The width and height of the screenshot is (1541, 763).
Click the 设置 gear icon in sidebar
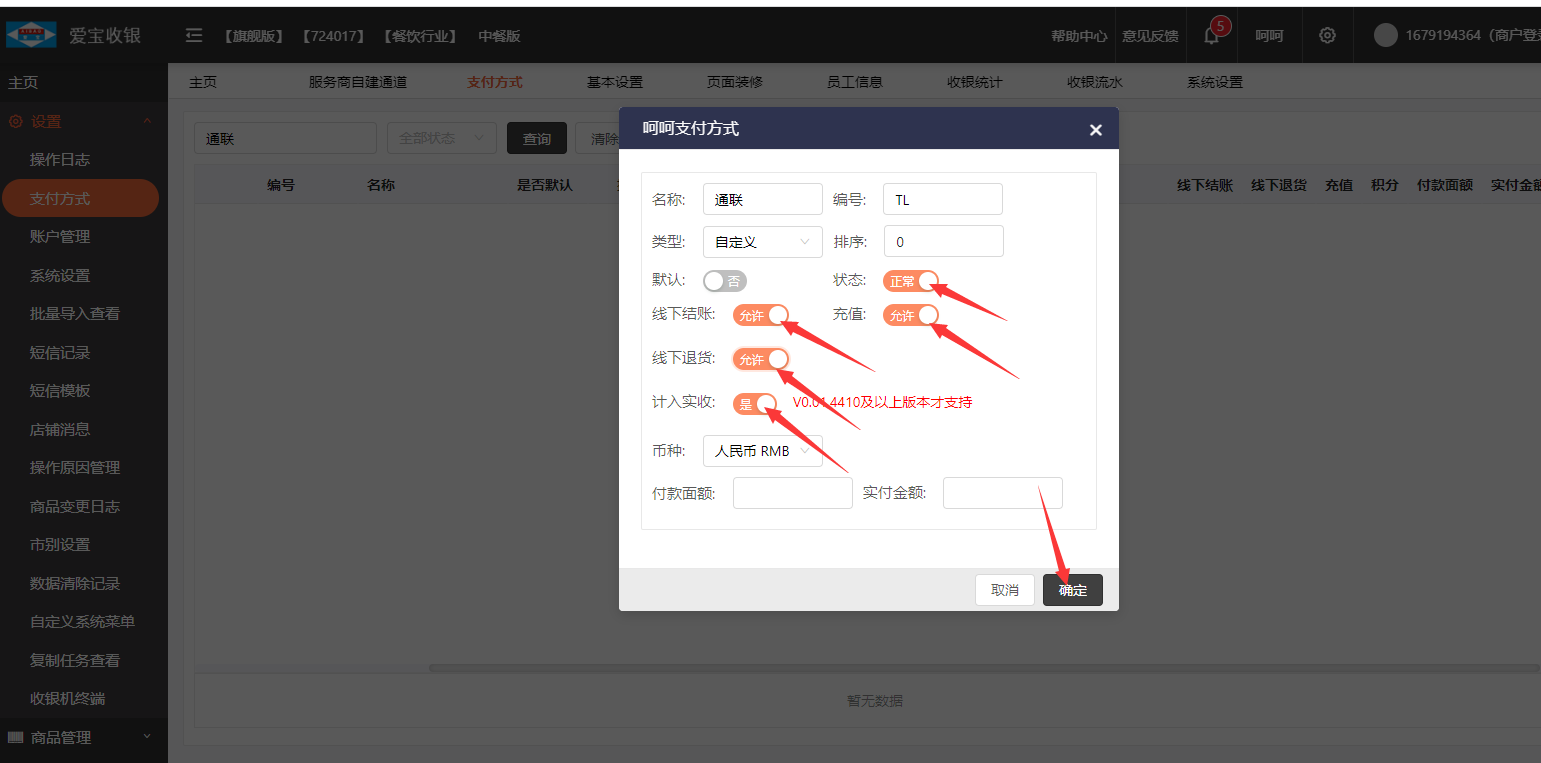coord(15,122)
